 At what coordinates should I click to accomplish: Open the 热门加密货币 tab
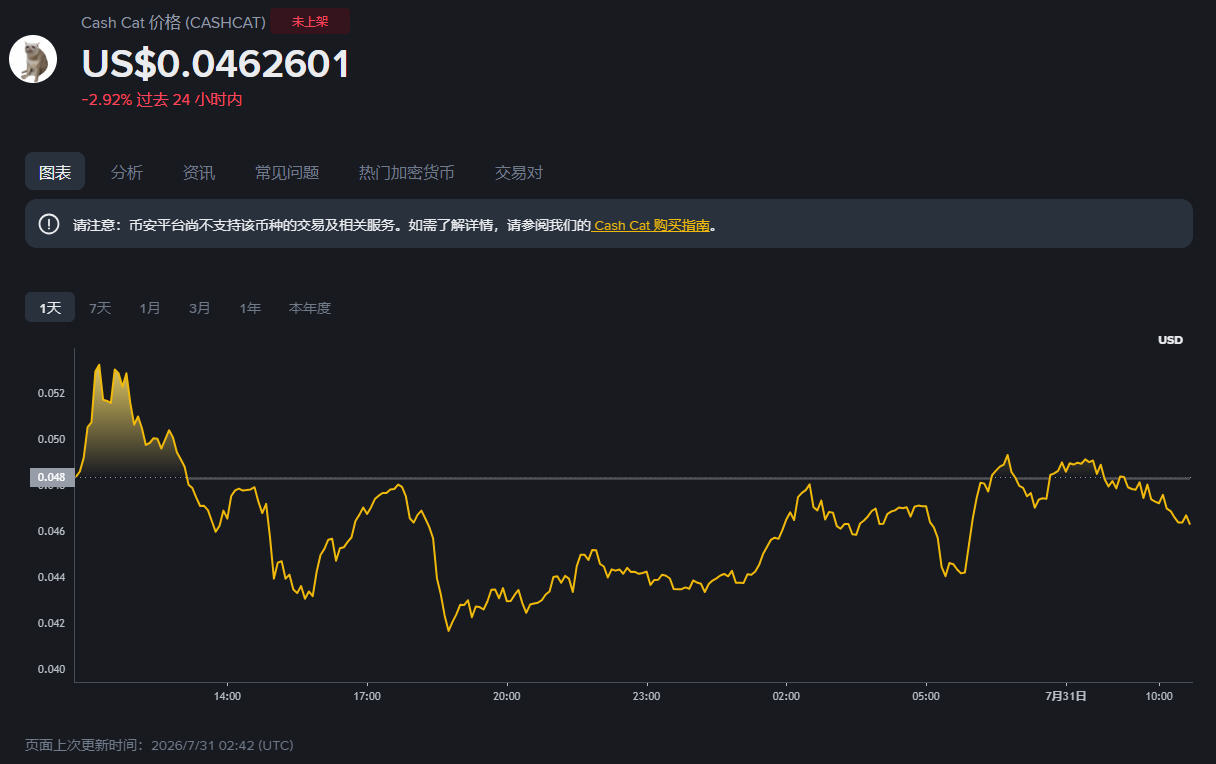tap(407, 172)
